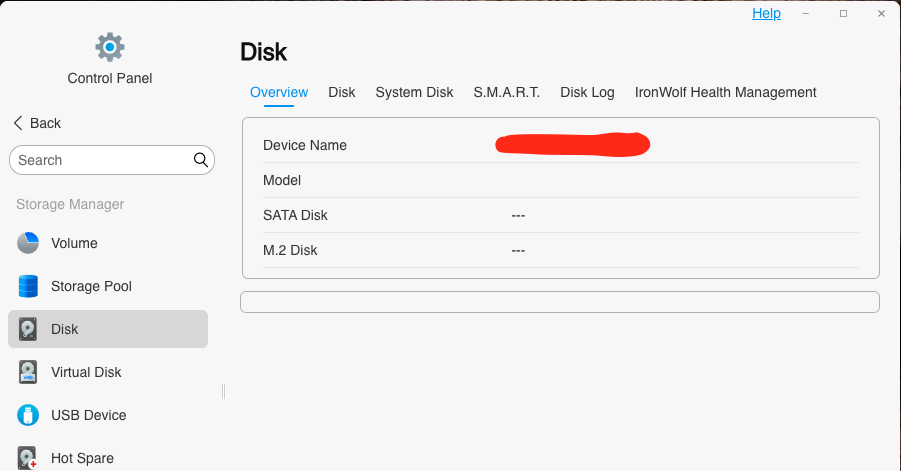Open the IronWolf Health Management tab
Image resolution: width=901 pixels, height=471 pixels.
(725, 92)
